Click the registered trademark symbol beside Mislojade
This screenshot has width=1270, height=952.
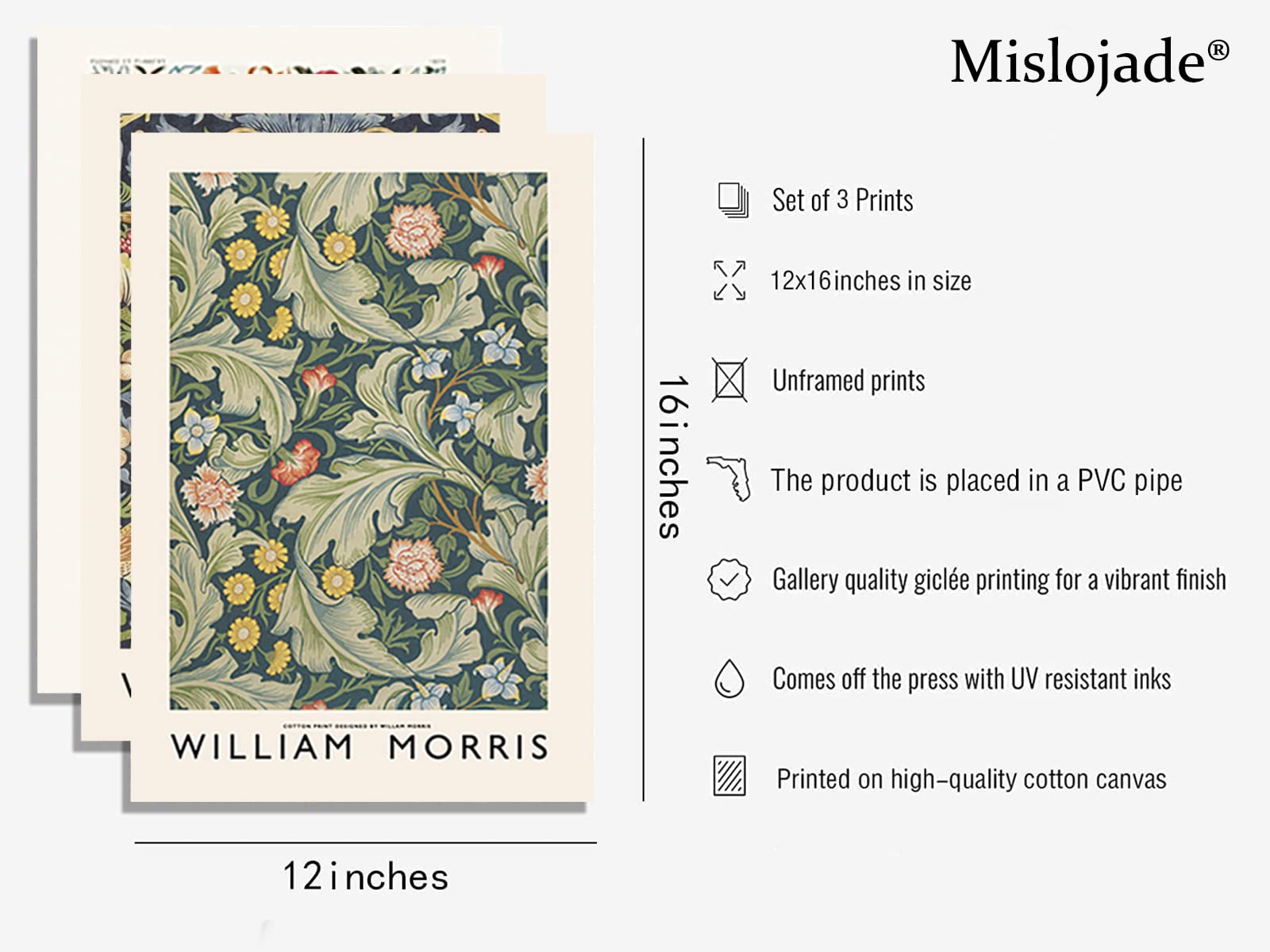pyautogui.click(x=1218, y=50)
